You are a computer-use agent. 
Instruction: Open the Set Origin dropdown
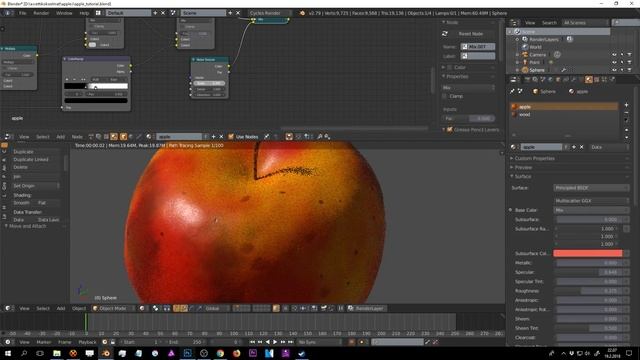pos(36,186)
